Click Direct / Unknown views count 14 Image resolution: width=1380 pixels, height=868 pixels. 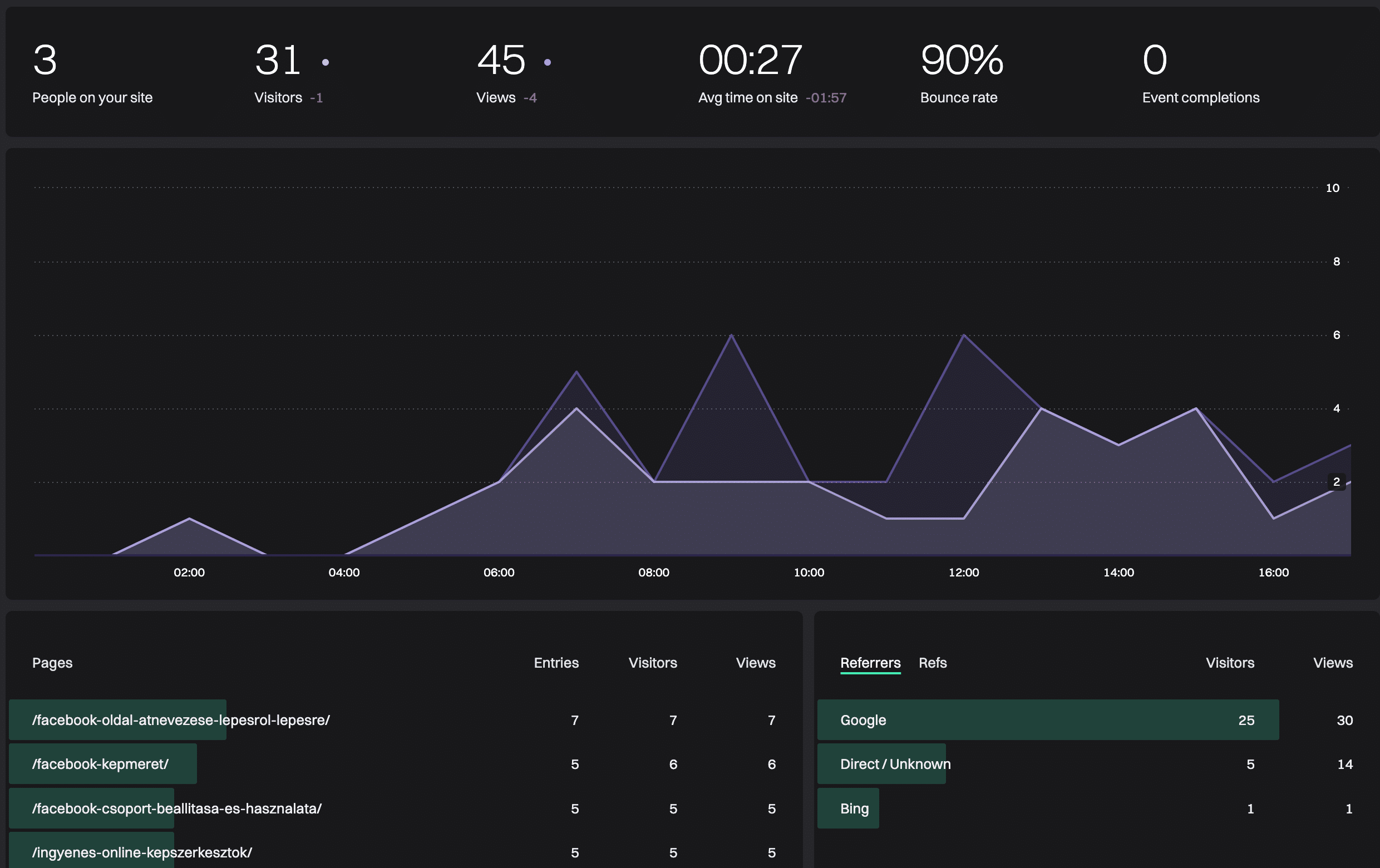1344,765
